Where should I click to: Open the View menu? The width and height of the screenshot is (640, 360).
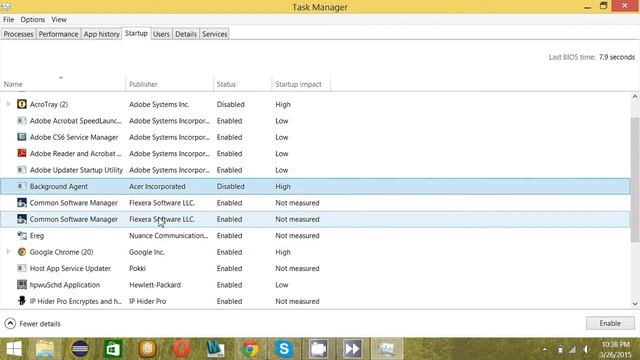click(59, 20)
